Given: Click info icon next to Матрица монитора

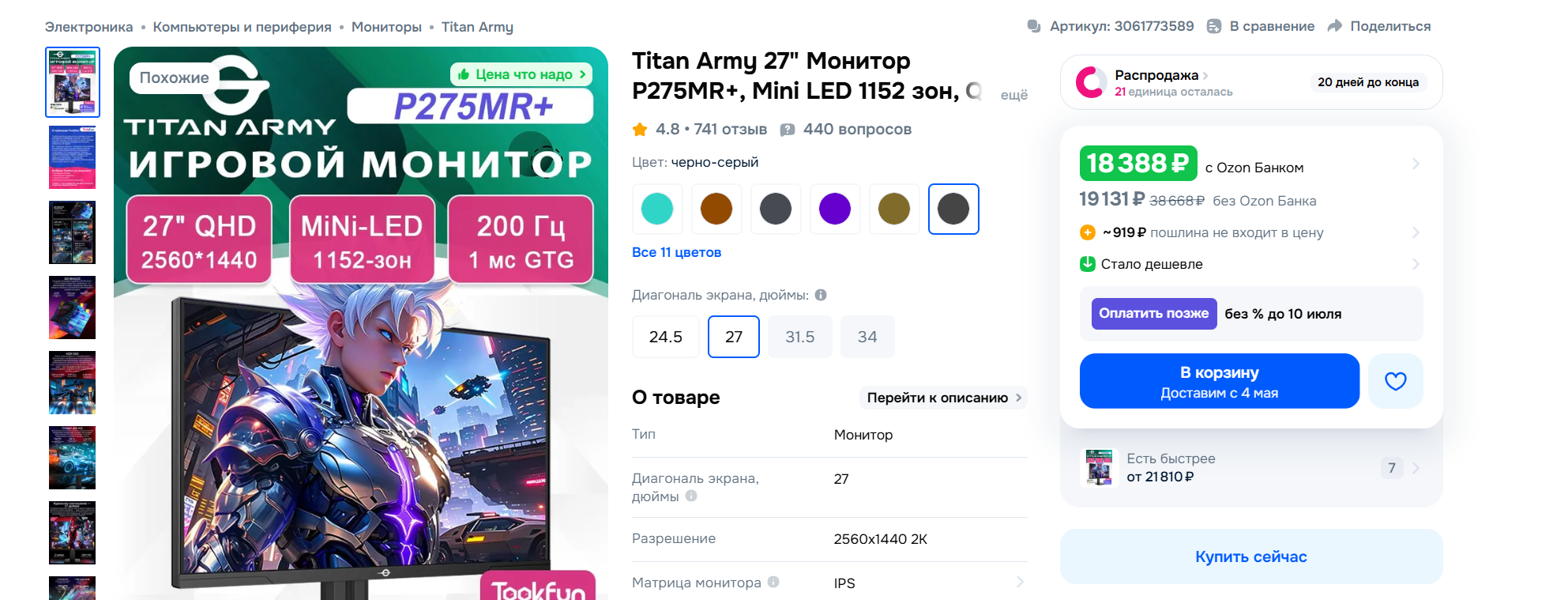Looking at the screenshot, I should [773, 582].
